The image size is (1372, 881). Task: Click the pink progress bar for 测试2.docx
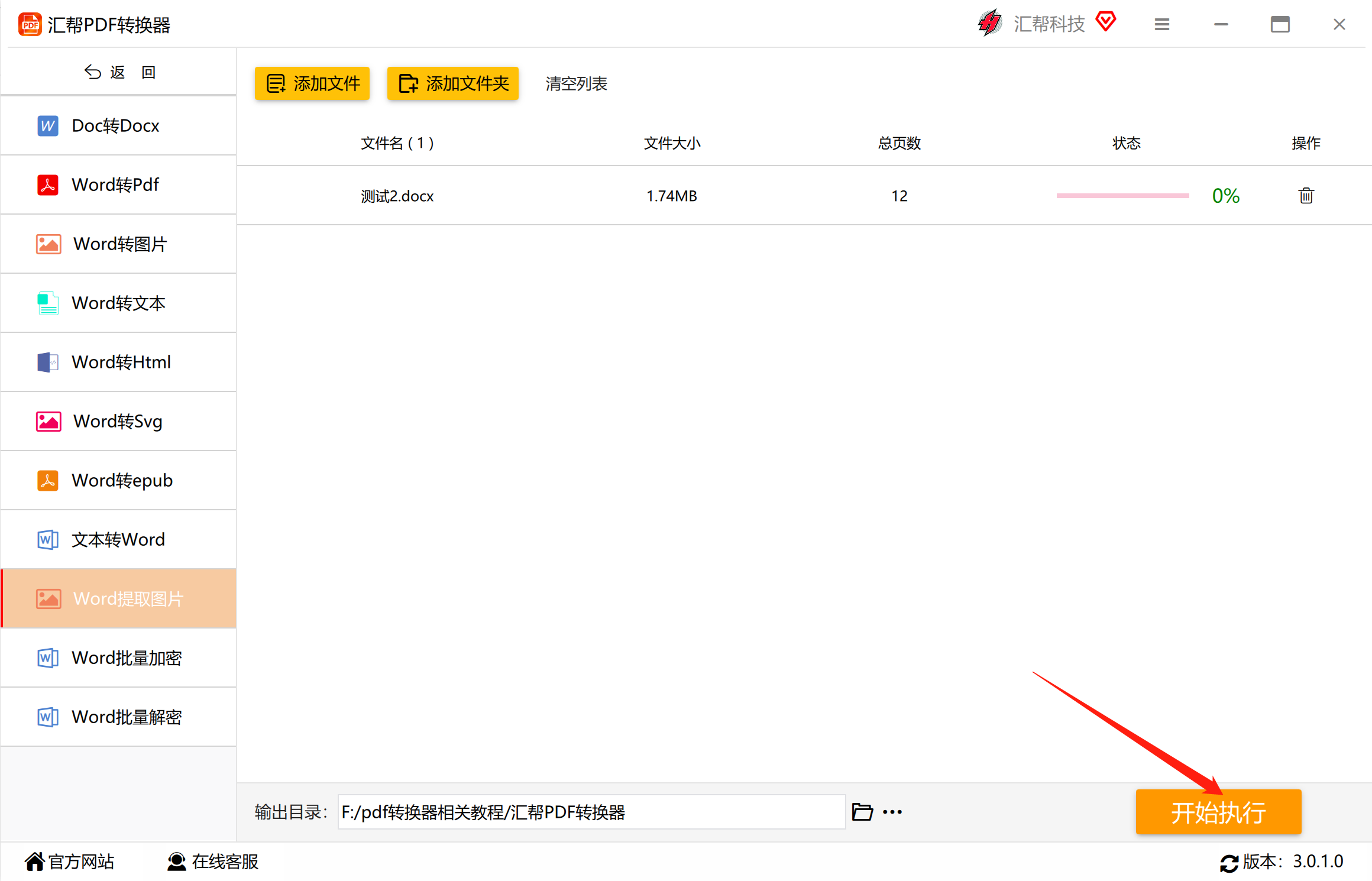pyautogui.click(x=1122, y=196)
